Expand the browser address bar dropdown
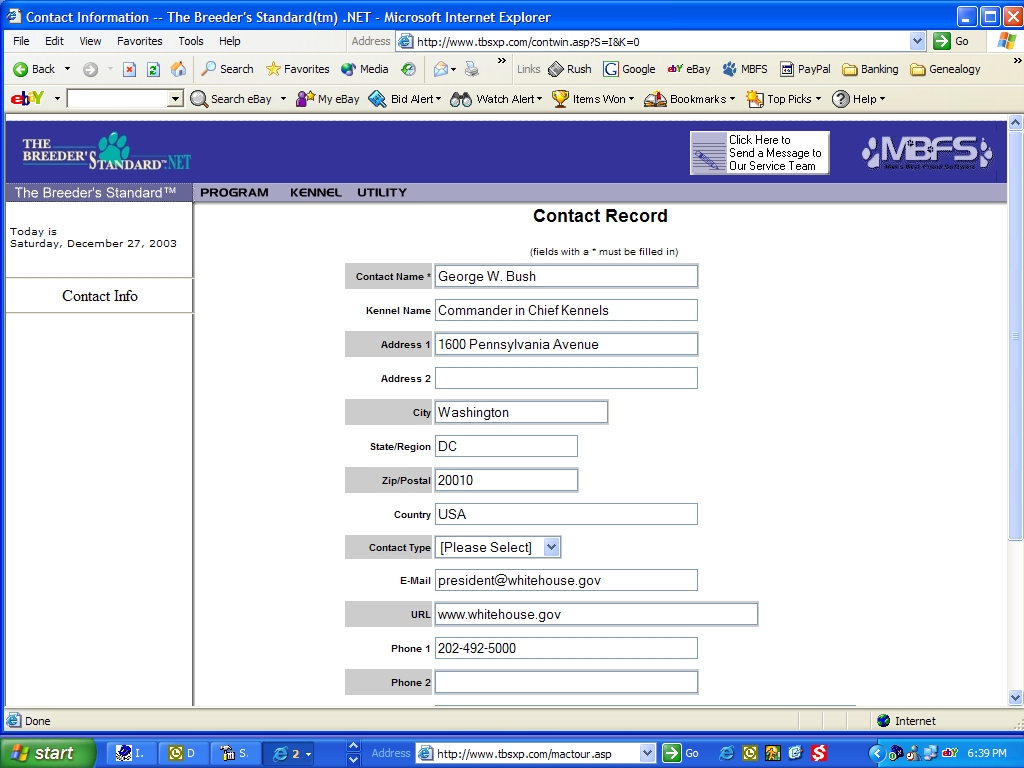Image resolution: width=1024 pixels, height=768 pixels. pyautogui.click(x=917, y=41)
